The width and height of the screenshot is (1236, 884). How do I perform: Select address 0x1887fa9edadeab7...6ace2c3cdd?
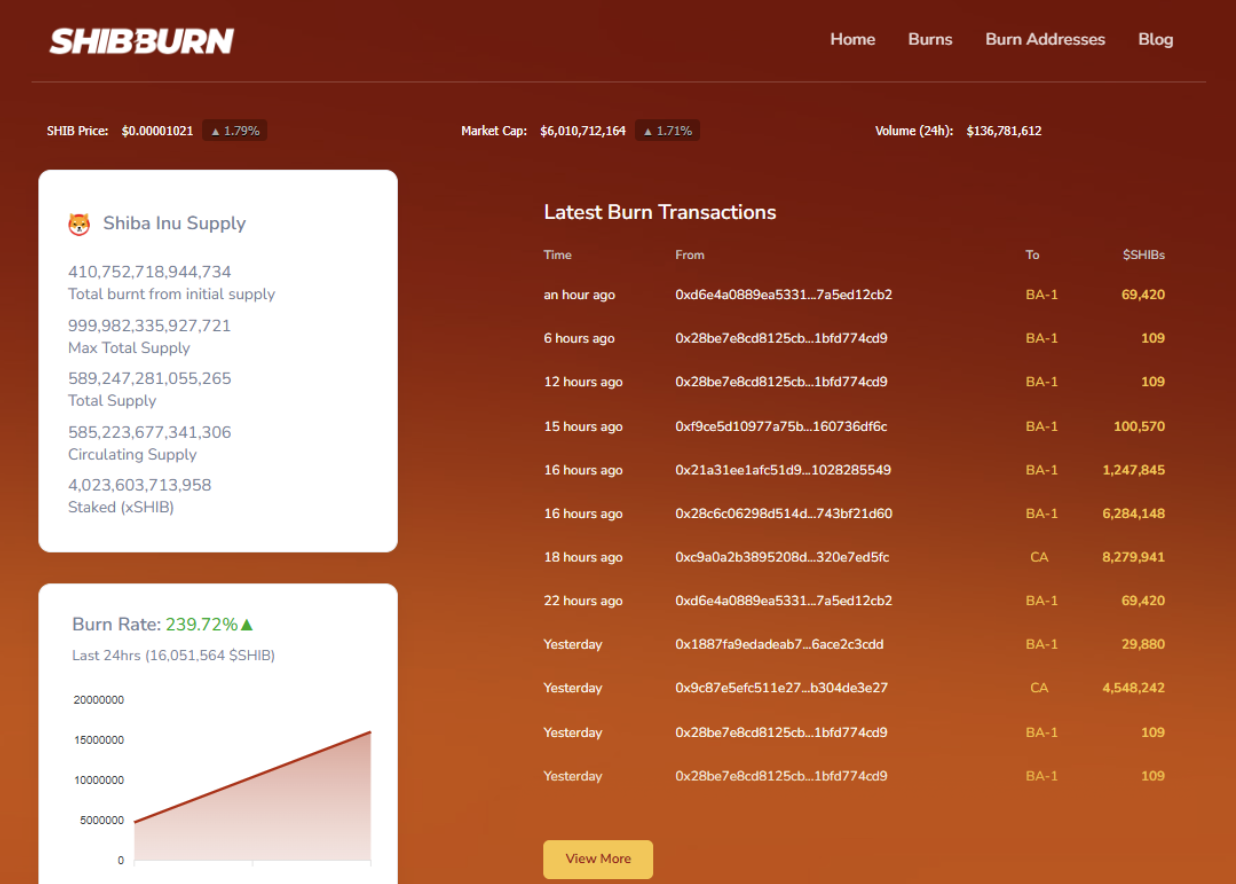779,645
